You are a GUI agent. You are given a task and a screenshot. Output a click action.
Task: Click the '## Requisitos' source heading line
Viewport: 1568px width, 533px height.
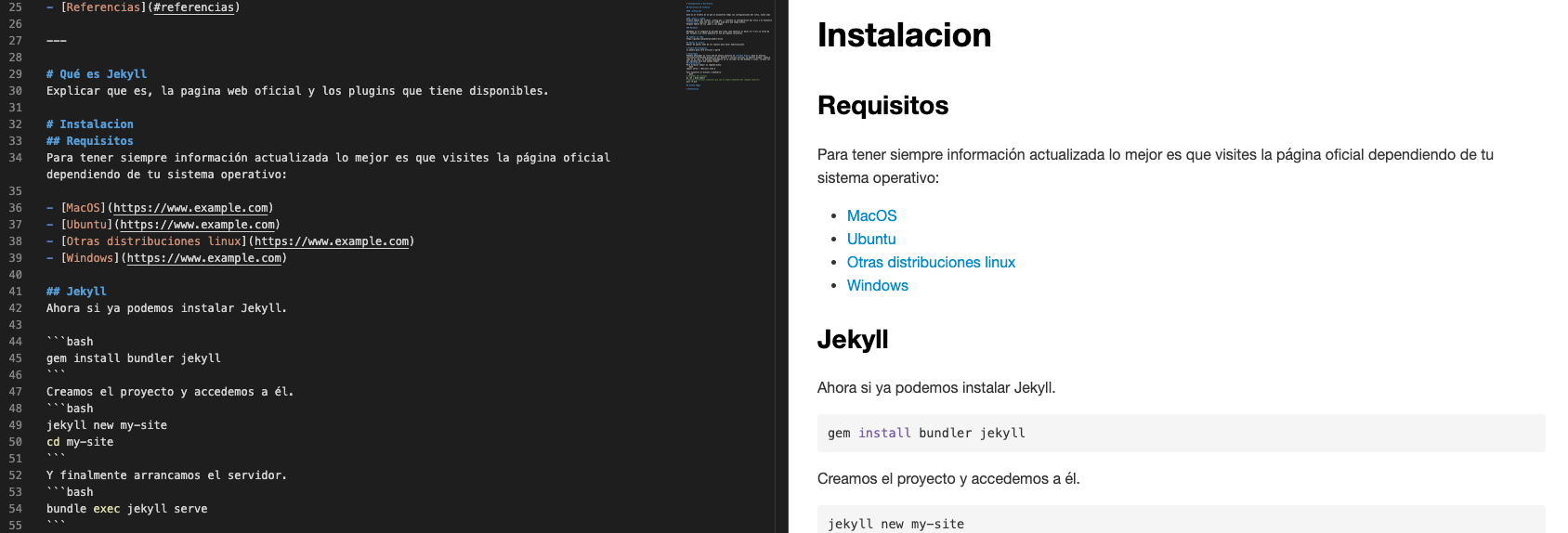pyautogui.click(x=90, y=141)
